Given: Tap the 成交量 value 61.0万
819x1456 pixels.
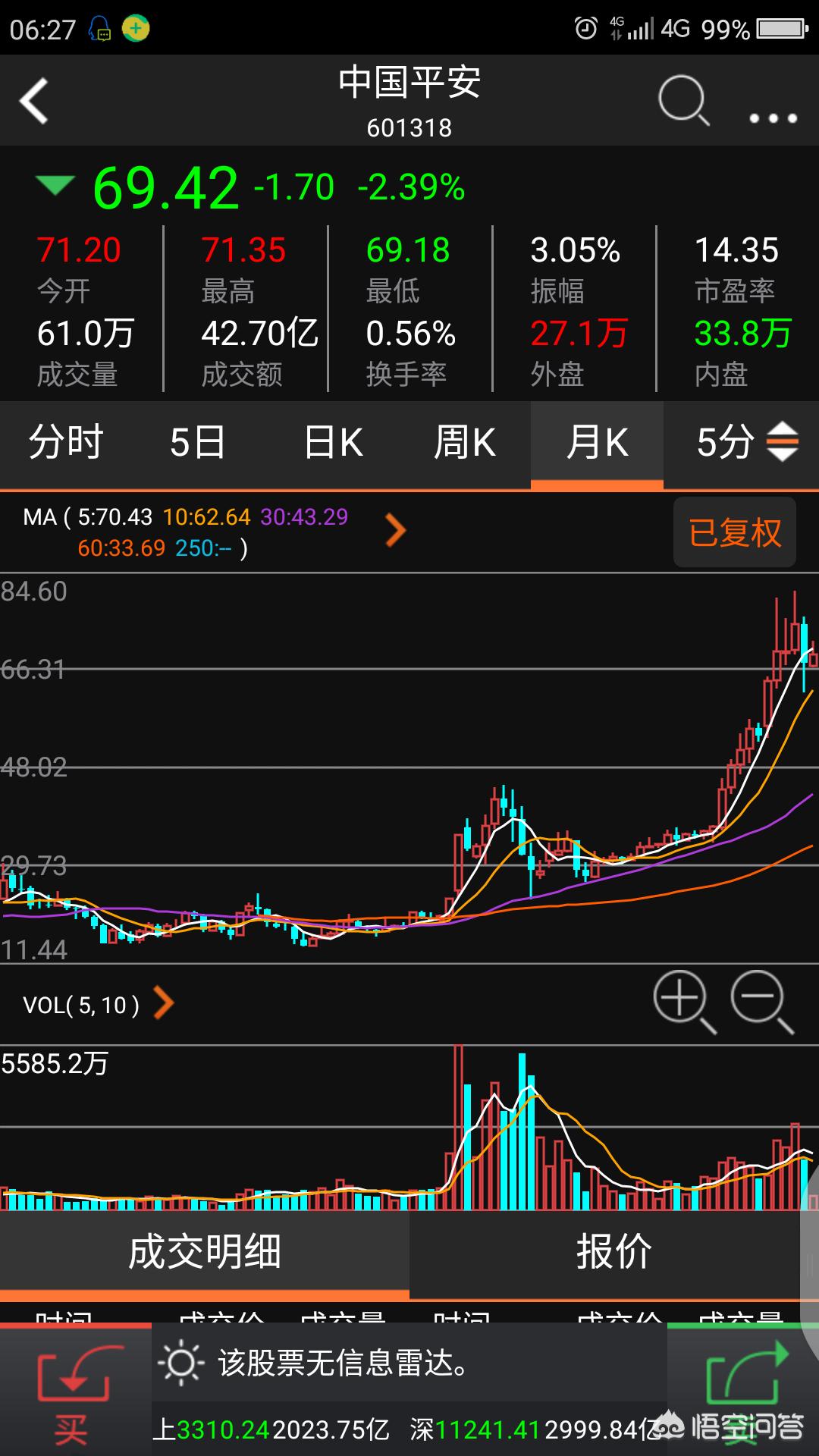Looking at the screenshot, I should [86, 334].
